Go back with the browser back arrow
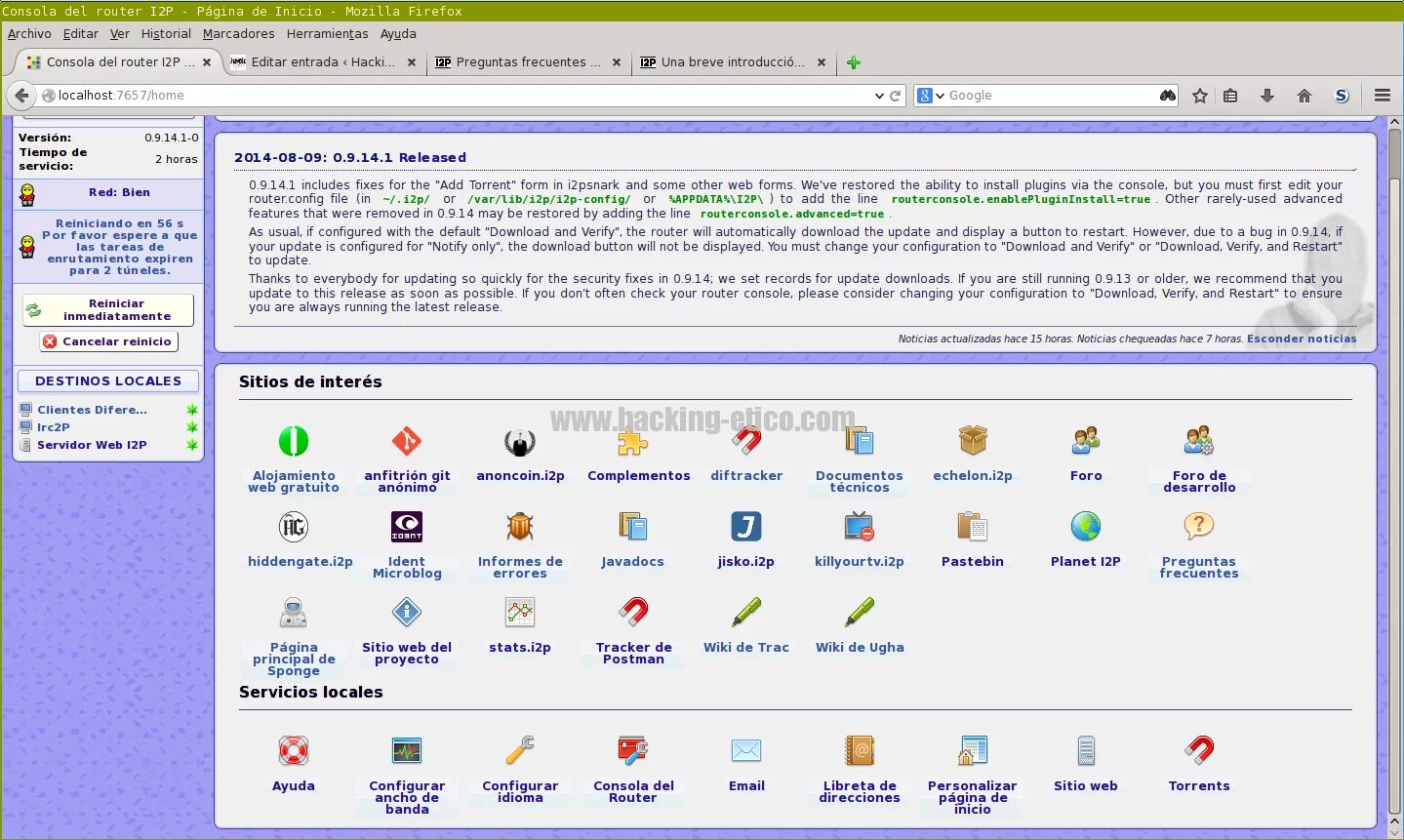This screenshot has width=1404, height=840. pyautogui.click(x=21, y=96)
